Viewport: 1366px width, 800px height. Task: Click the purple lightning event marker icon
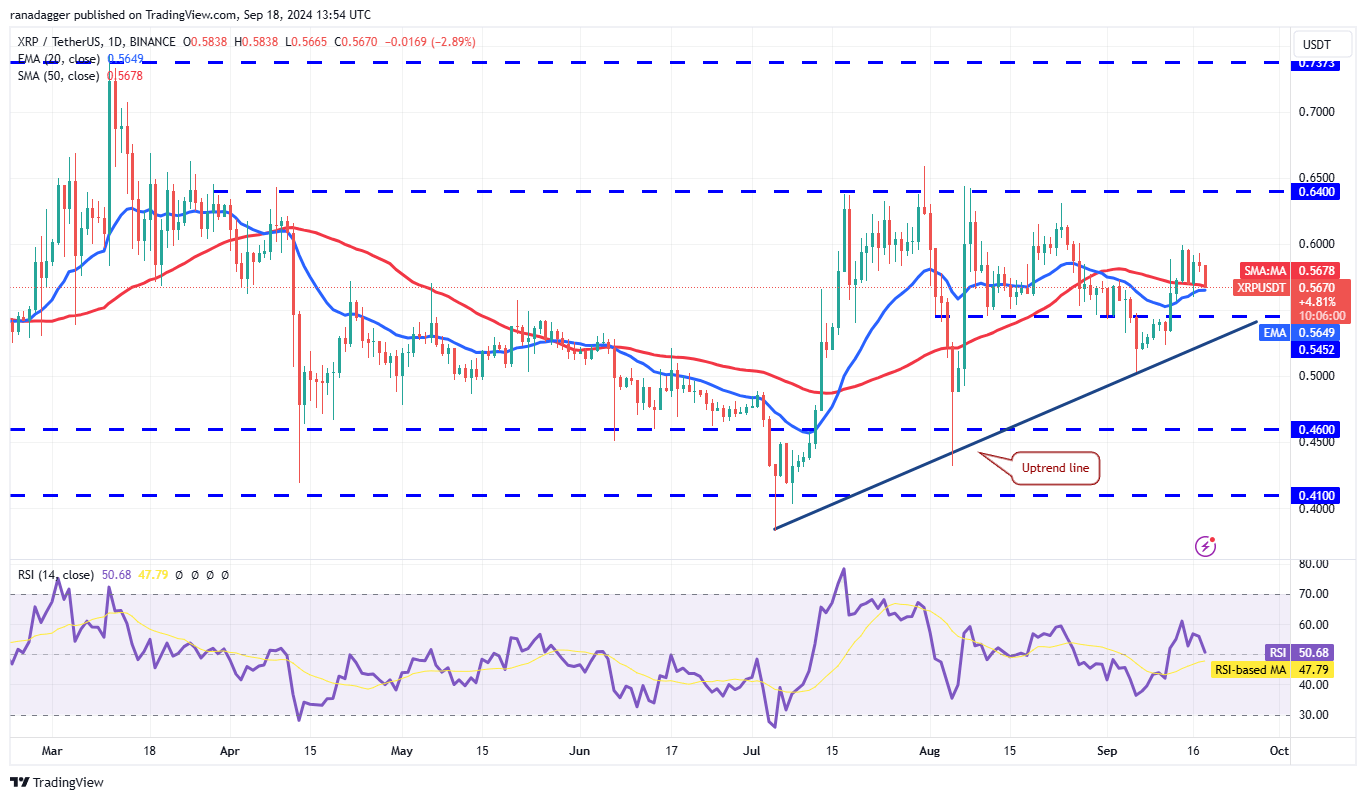click(1206, 546)
